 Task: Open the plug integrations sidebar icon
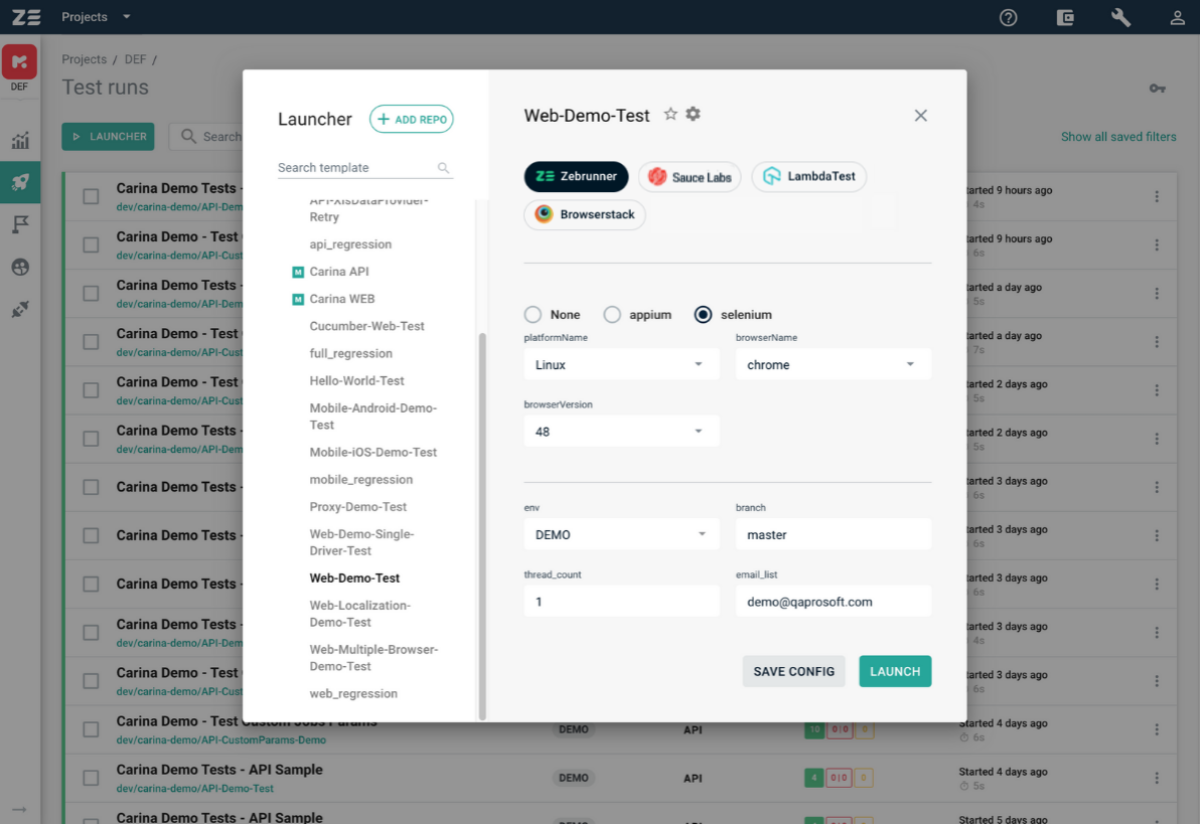[x=20, y=310]
